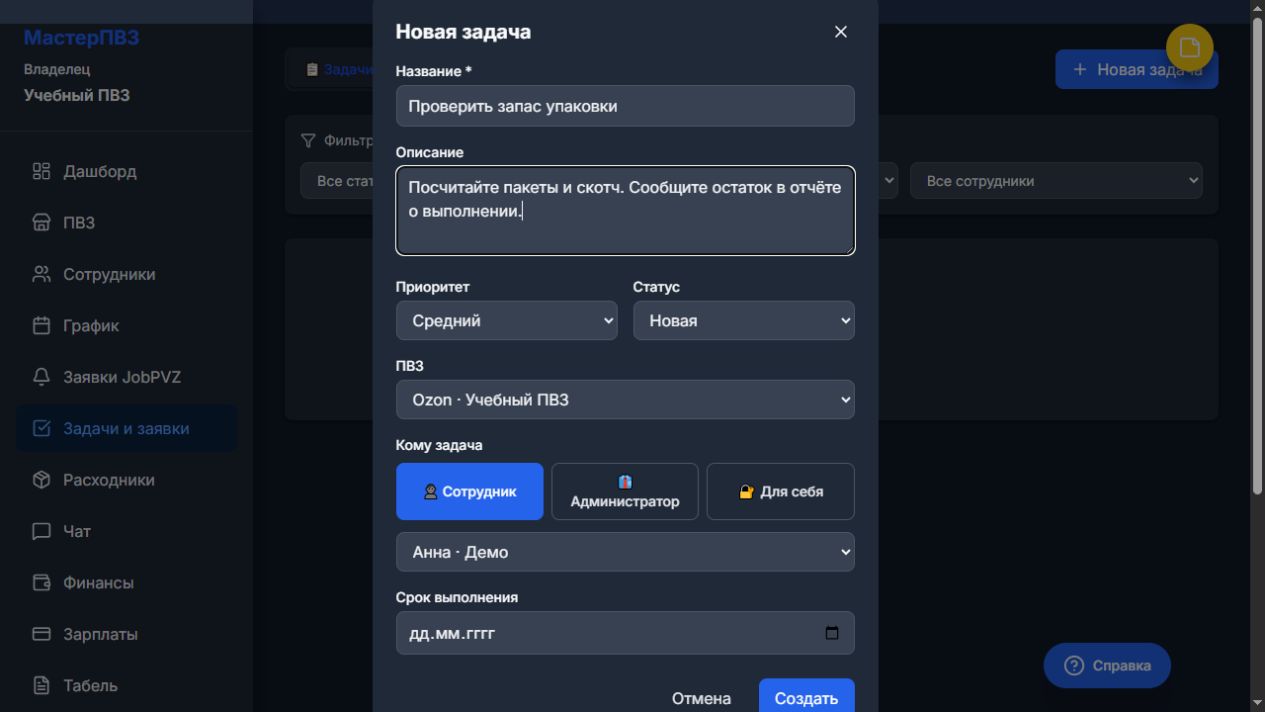
Task: Click the Дашборд grid icon
Action: pos(41,171)
